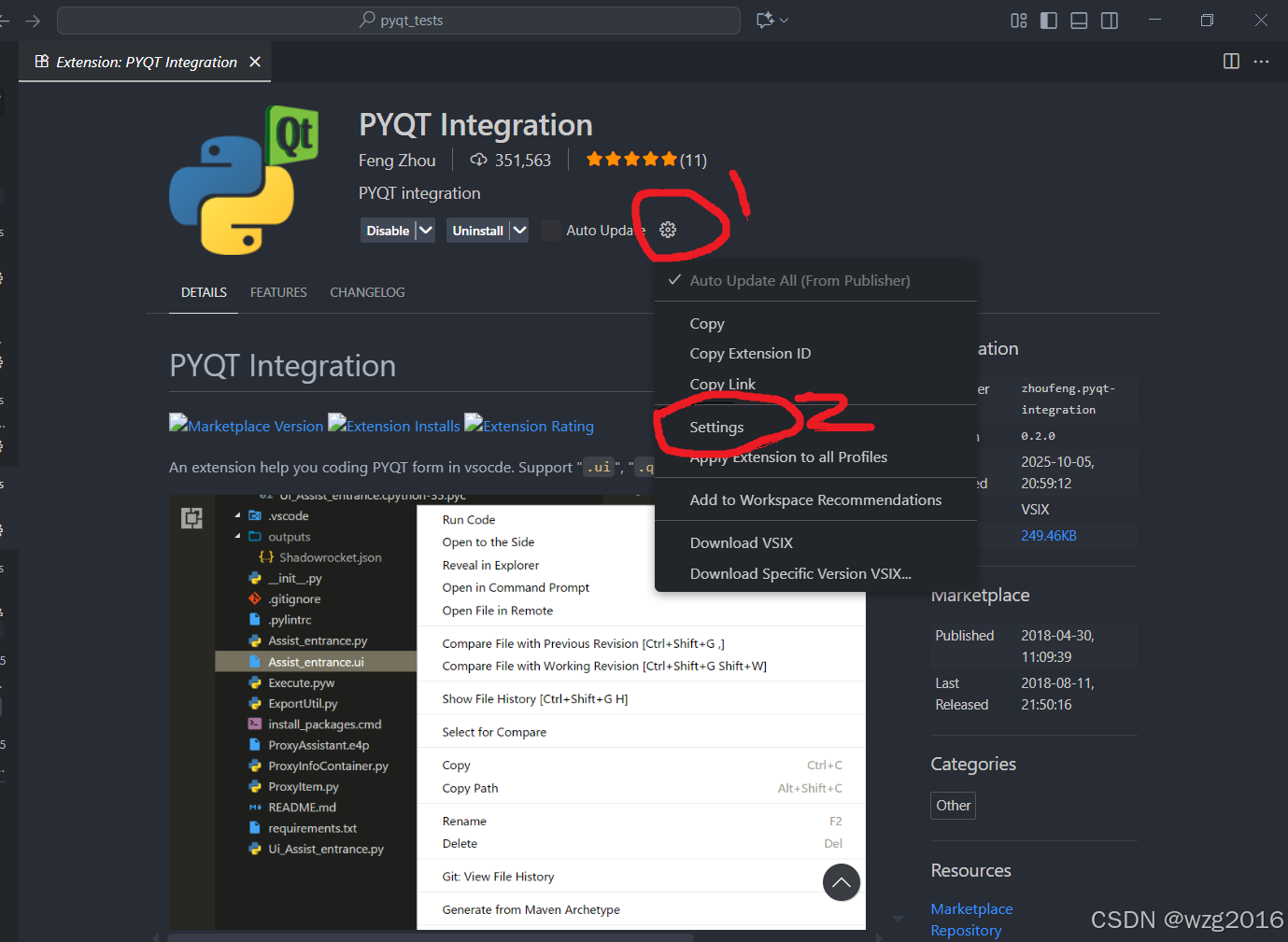Click the split editor icon

tap(1231, 61)
